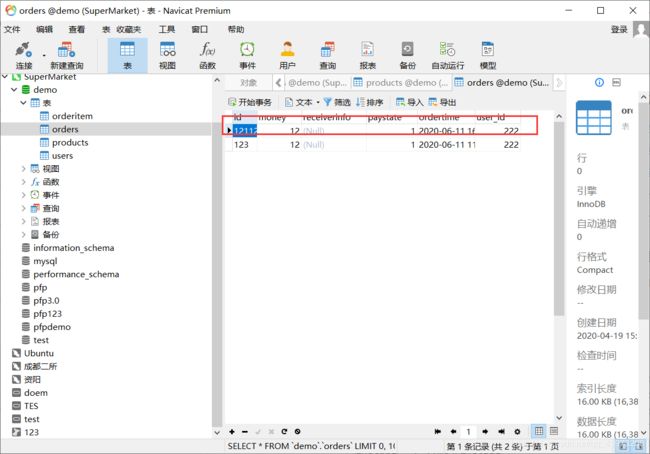Screen dimensions: 650x454
Task: Click the page number field showing 1
Action: (469, 432)
